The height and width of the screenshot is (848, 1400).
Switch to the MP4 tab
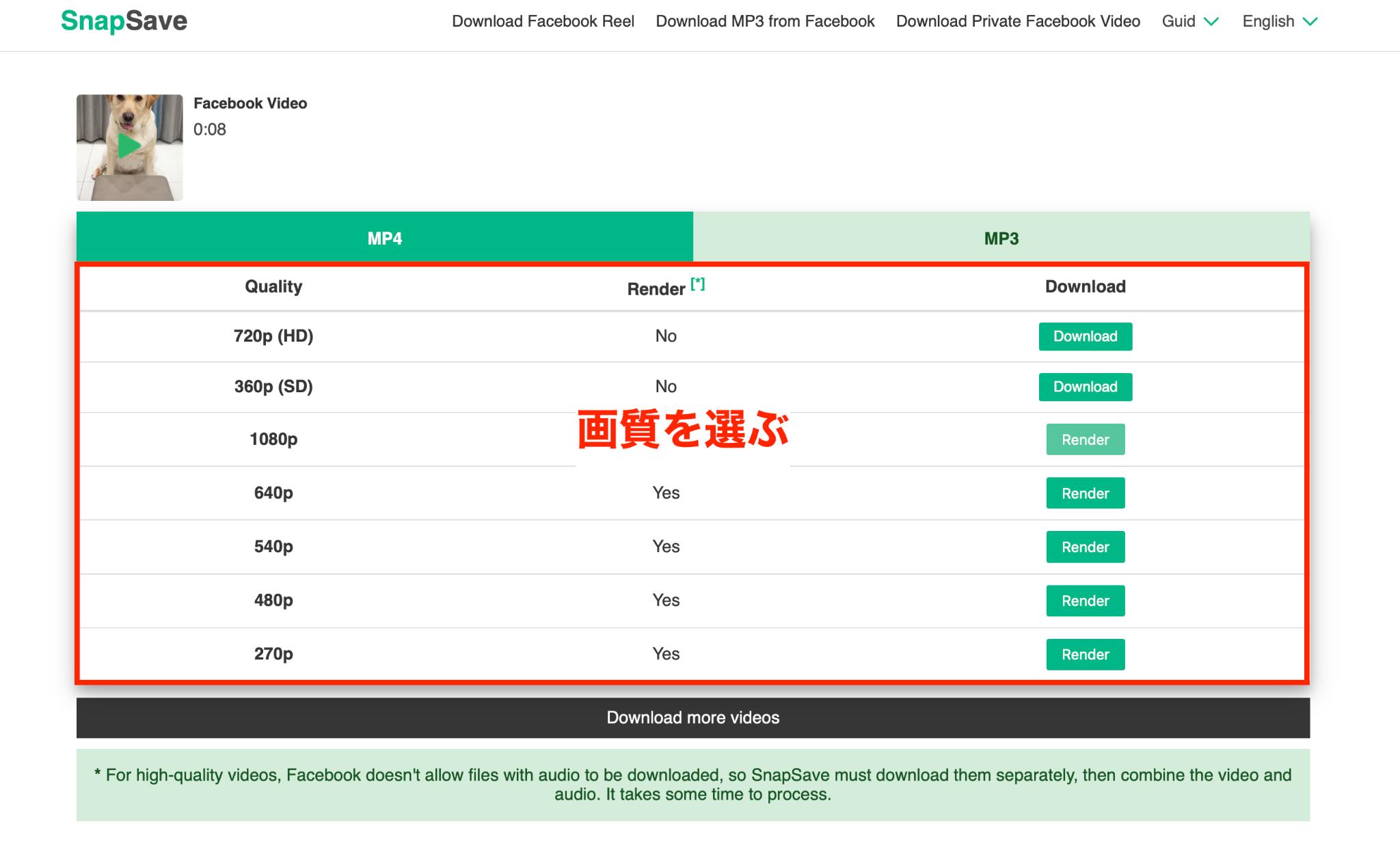click(385, 238)
